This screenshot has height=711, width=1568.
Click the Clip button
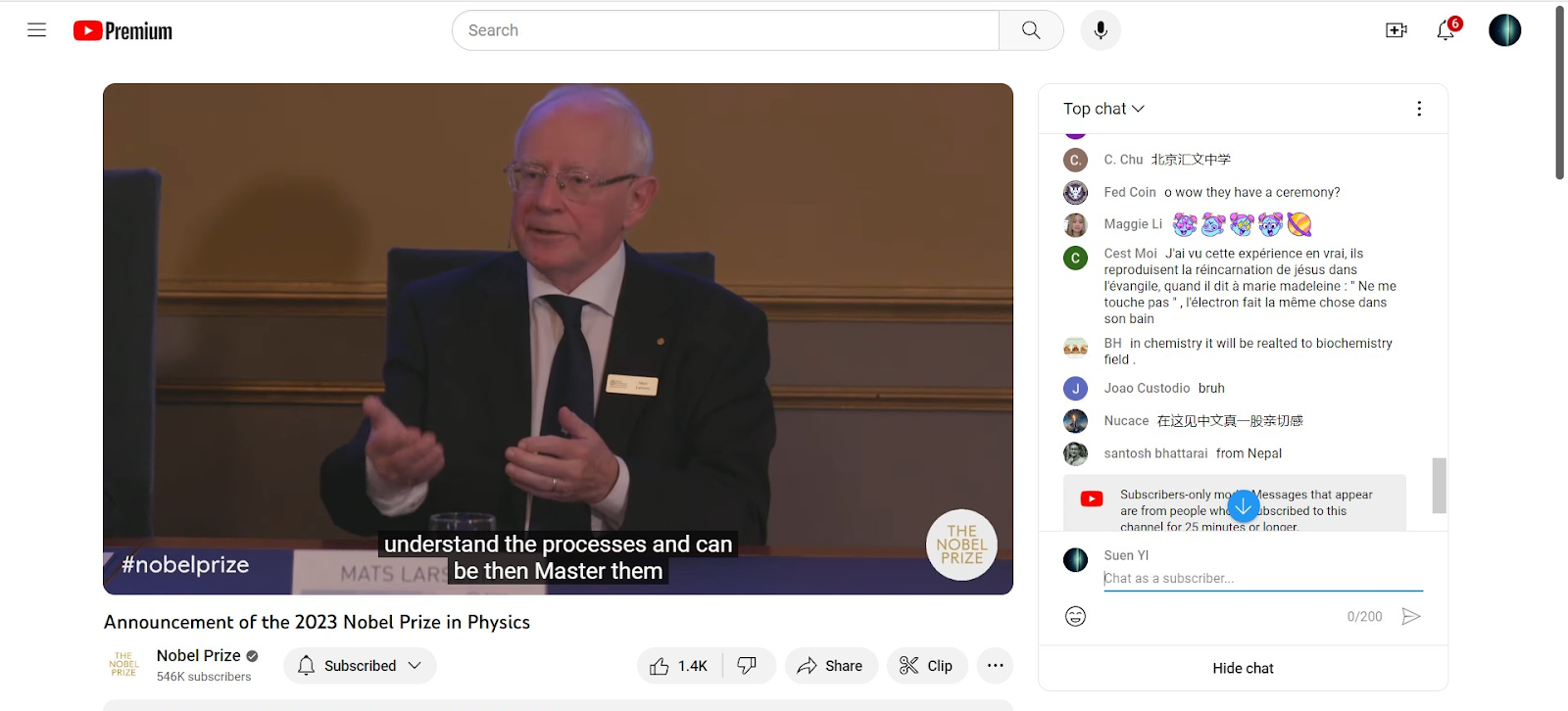point(926,666)
